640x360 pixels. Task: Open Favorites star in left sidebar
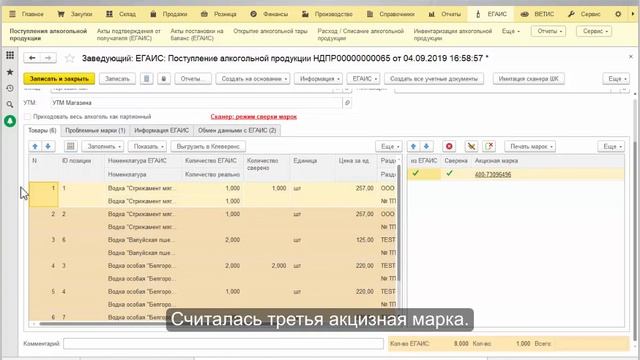click(x=10, y=72)
